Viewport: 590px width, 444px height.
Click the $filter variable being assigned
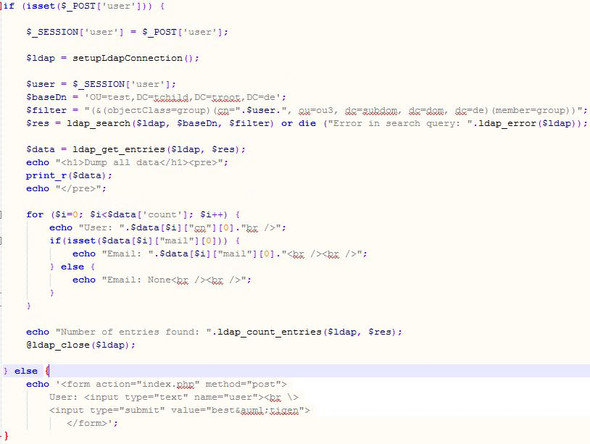pos(46,110)
